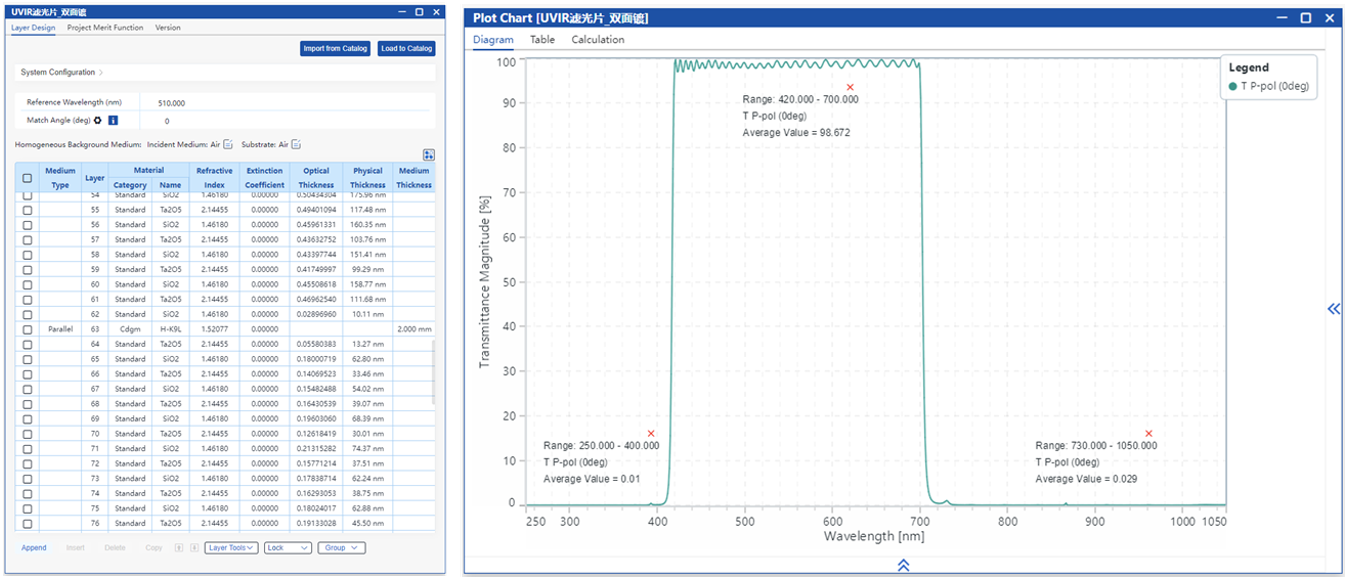Viewport: 1350px width, 582px height.
Task: Click the double-chevron collapse icon at right of chart
Action: 1333,309
